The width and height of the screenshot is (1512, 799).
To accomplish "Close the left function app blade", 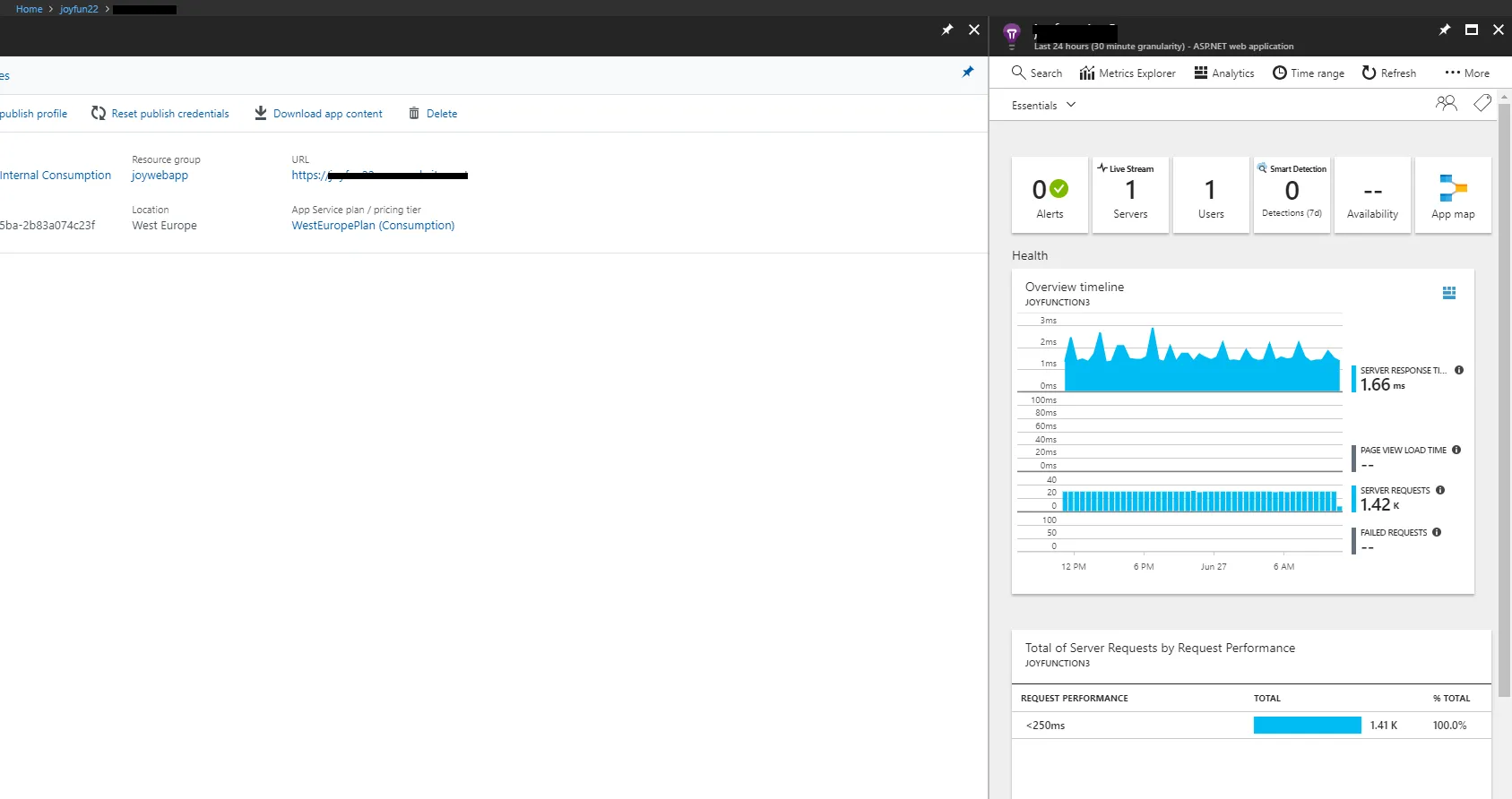I will (974, 30).
